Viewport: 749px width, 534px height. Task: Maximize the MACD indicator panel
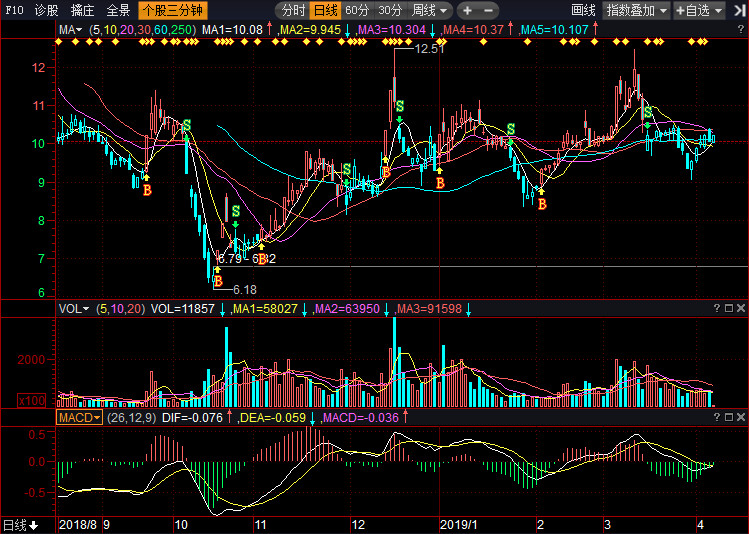click(727, 417)
